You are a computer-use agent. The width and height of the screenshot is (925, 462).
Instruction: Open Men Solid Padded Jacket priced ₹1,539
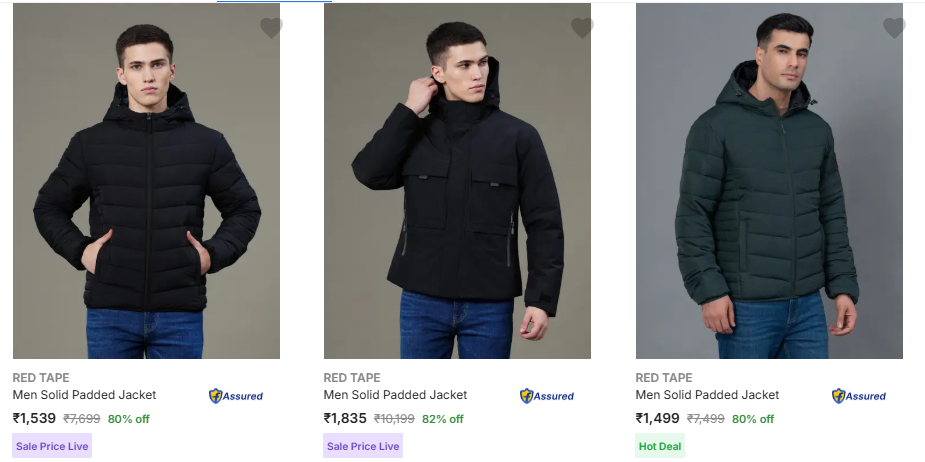[x=84, y=395]
